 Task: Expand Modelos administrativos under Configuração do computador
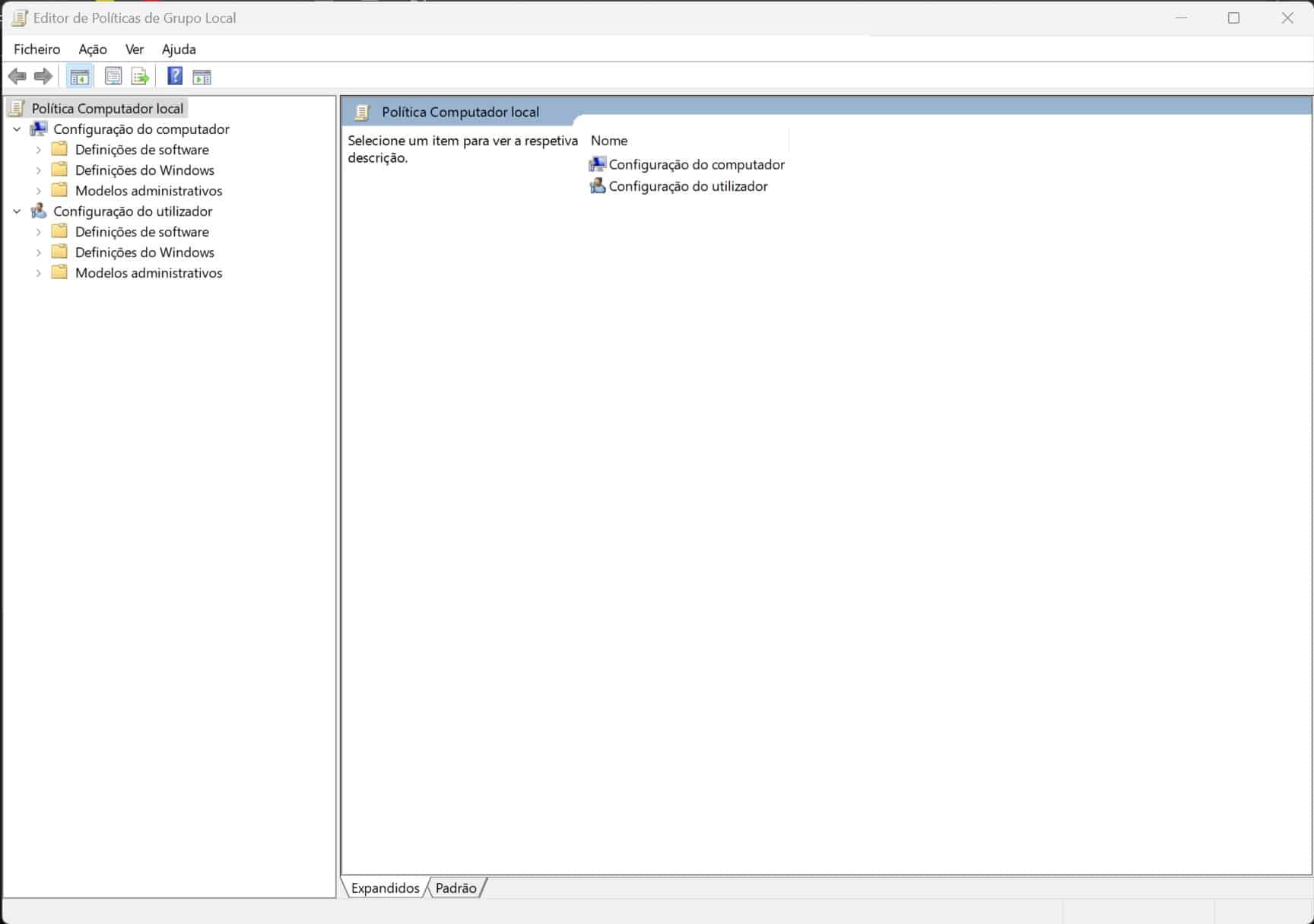point(39,191)
